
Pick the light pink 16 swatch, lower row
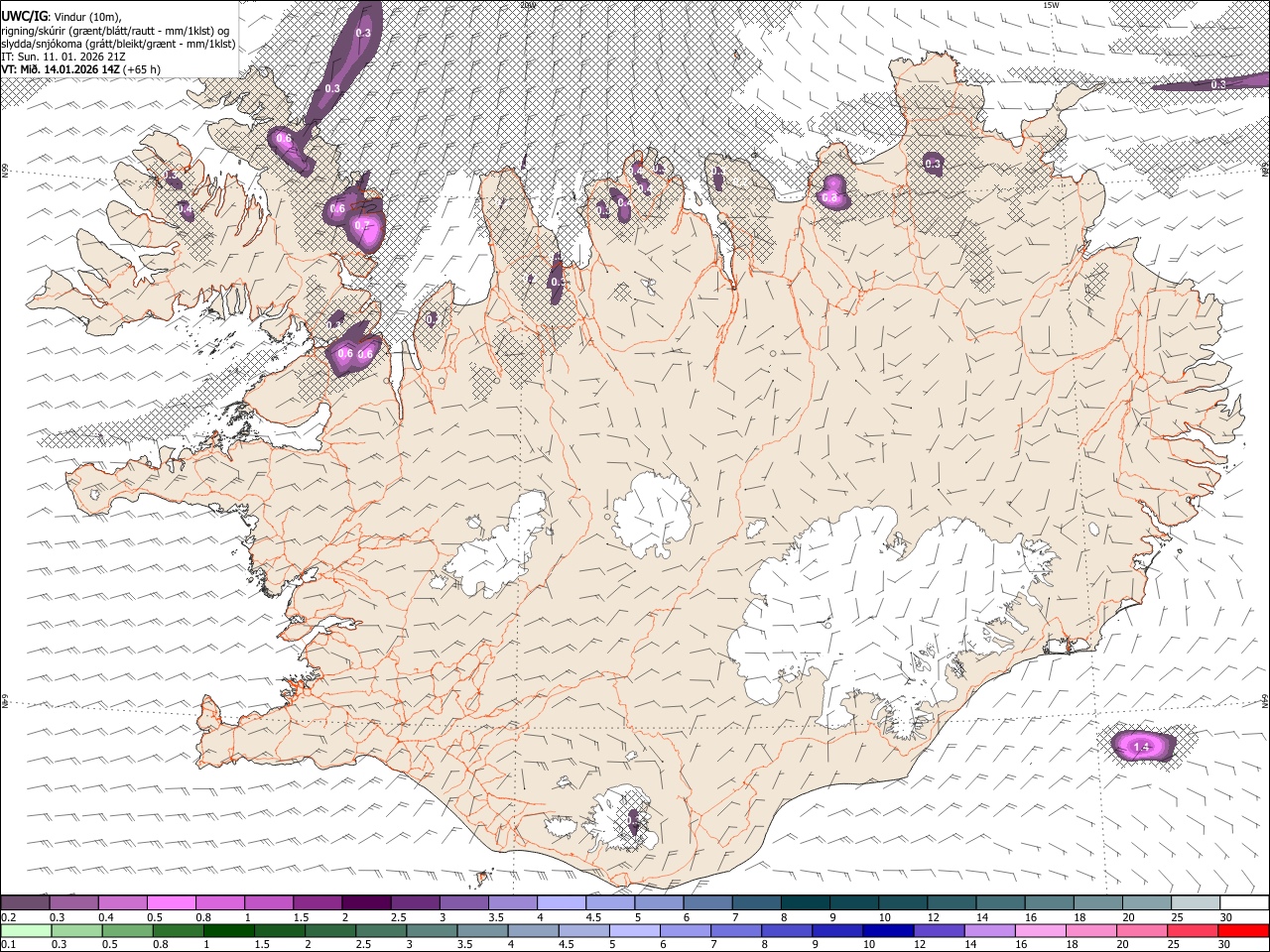coord(1040,931)
